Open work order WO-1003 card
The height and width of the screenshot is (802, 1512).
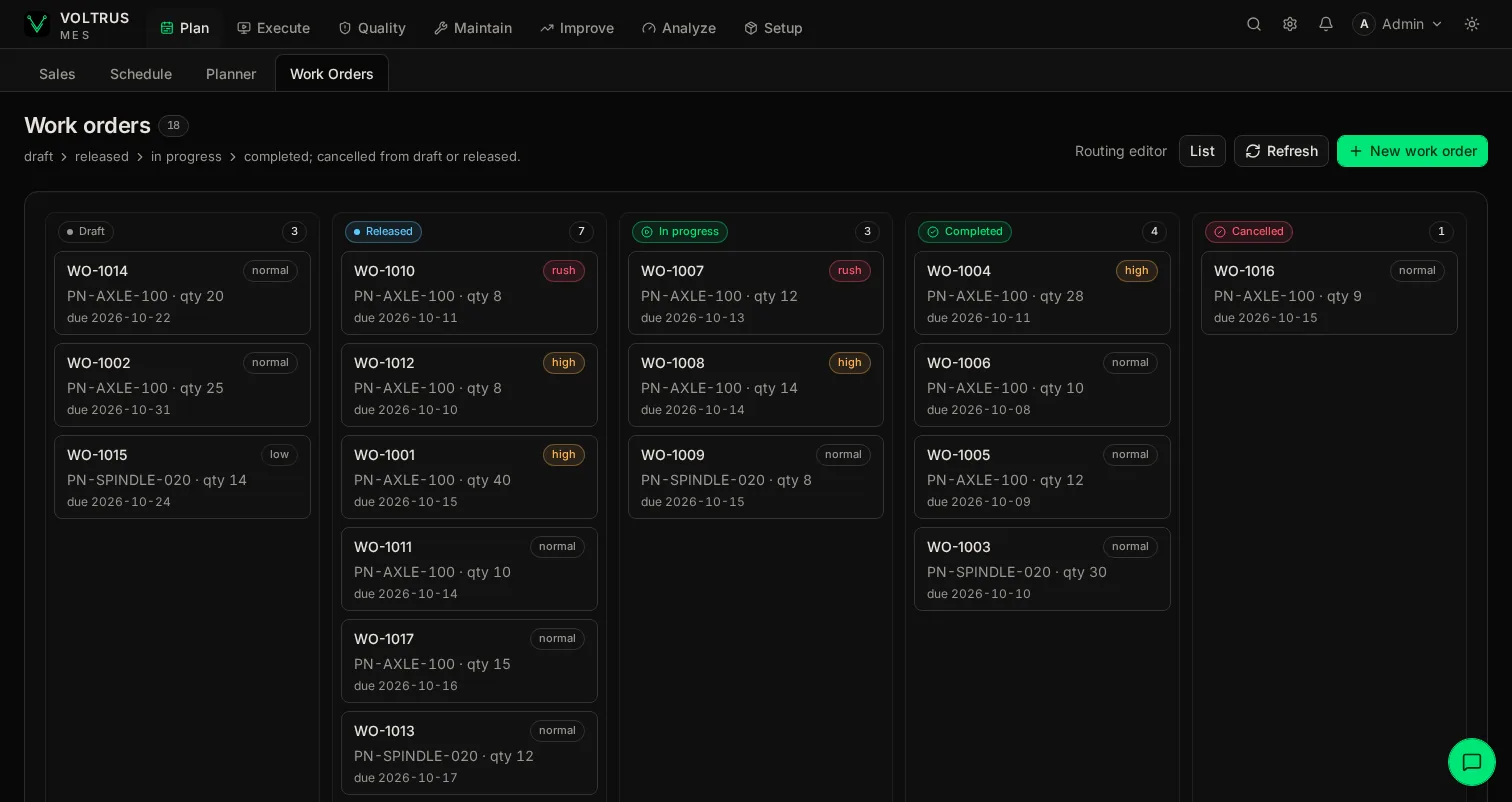(1042, 569)
